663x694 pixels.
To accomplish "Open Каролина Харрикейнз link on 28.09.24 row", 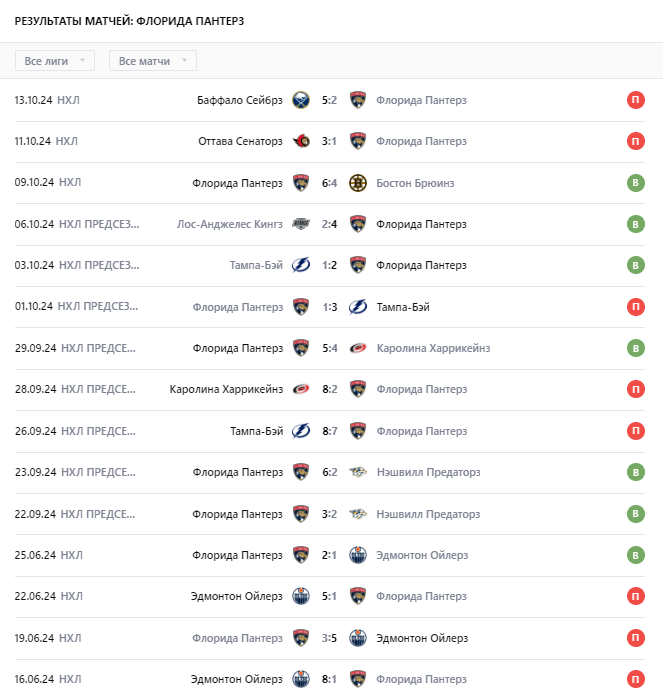I will pyautogui.click(x=226, y=389).
